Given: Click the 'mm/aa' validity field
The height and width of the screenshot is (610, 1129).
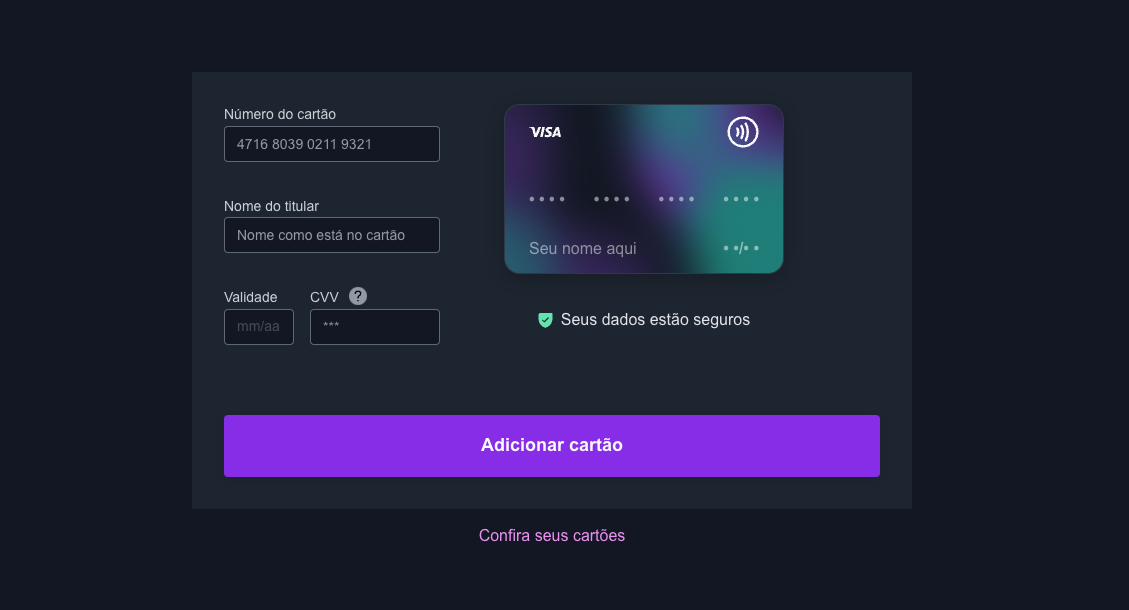Looking at the screenshot, I should pyautogui.click(x=258, y=326).
